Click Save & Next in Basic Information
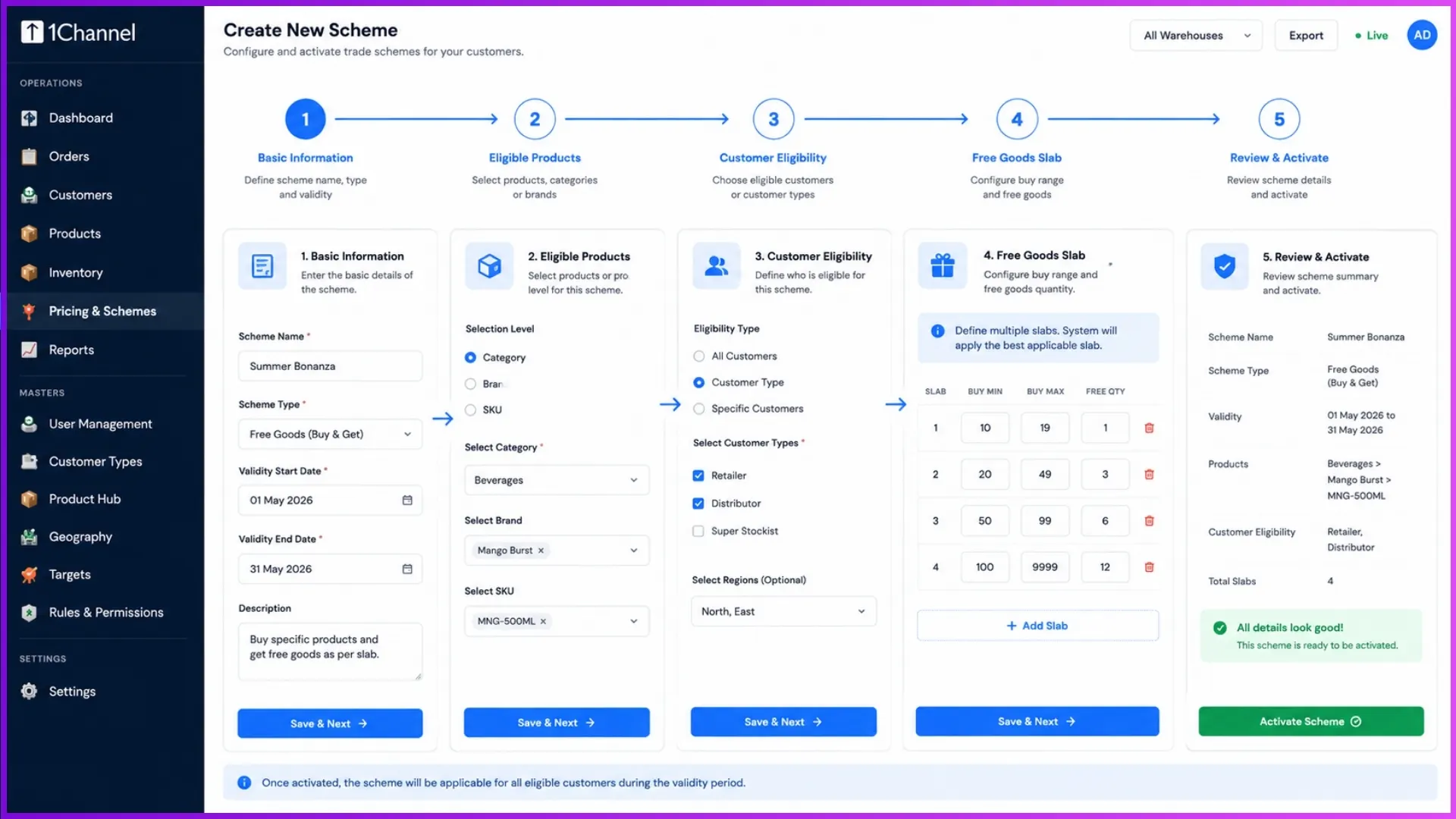 pos(330,723)
